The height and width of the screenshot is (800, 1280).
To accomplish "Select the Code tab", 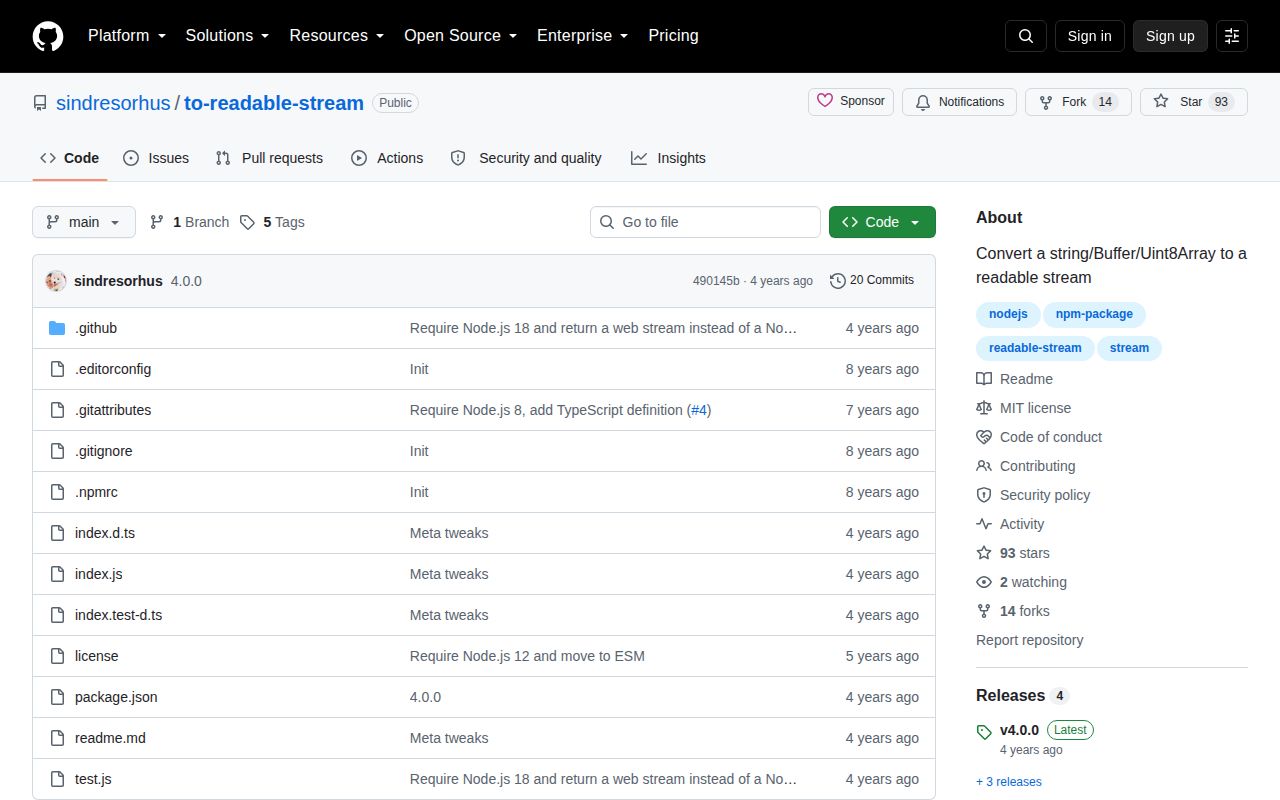I will click(70, 158).
